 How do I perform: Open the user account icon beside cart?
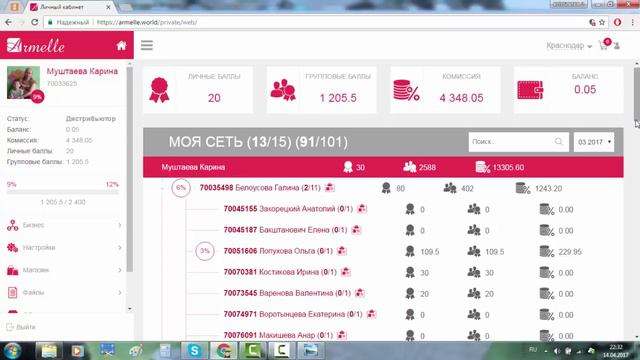click(617, 46)
